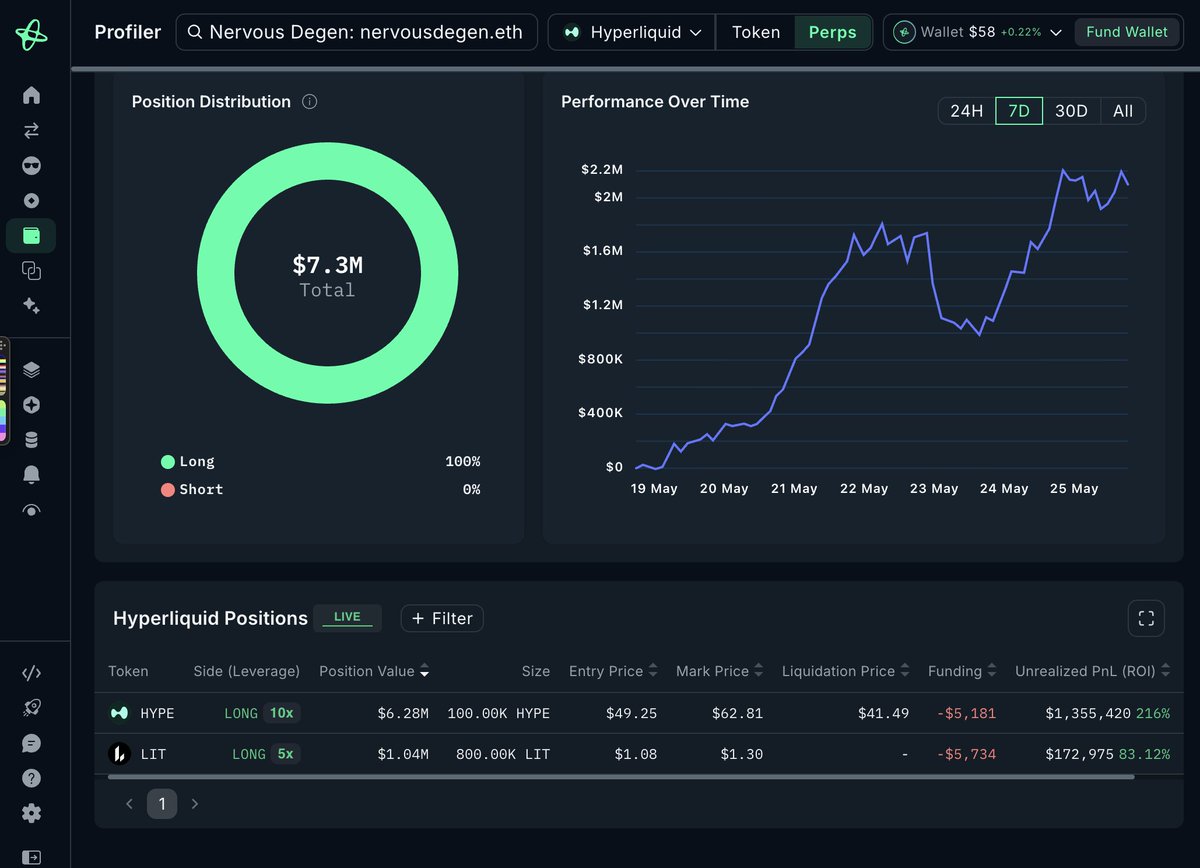
Task: Expand Hyperliquid Positions table to fullscreen
Action: (1146, 618)
